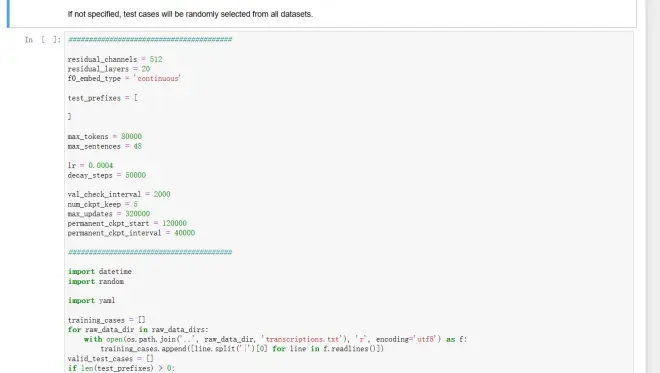
Task: Click the vertical scrollbar on the right
Action: [x=653, y=186]
